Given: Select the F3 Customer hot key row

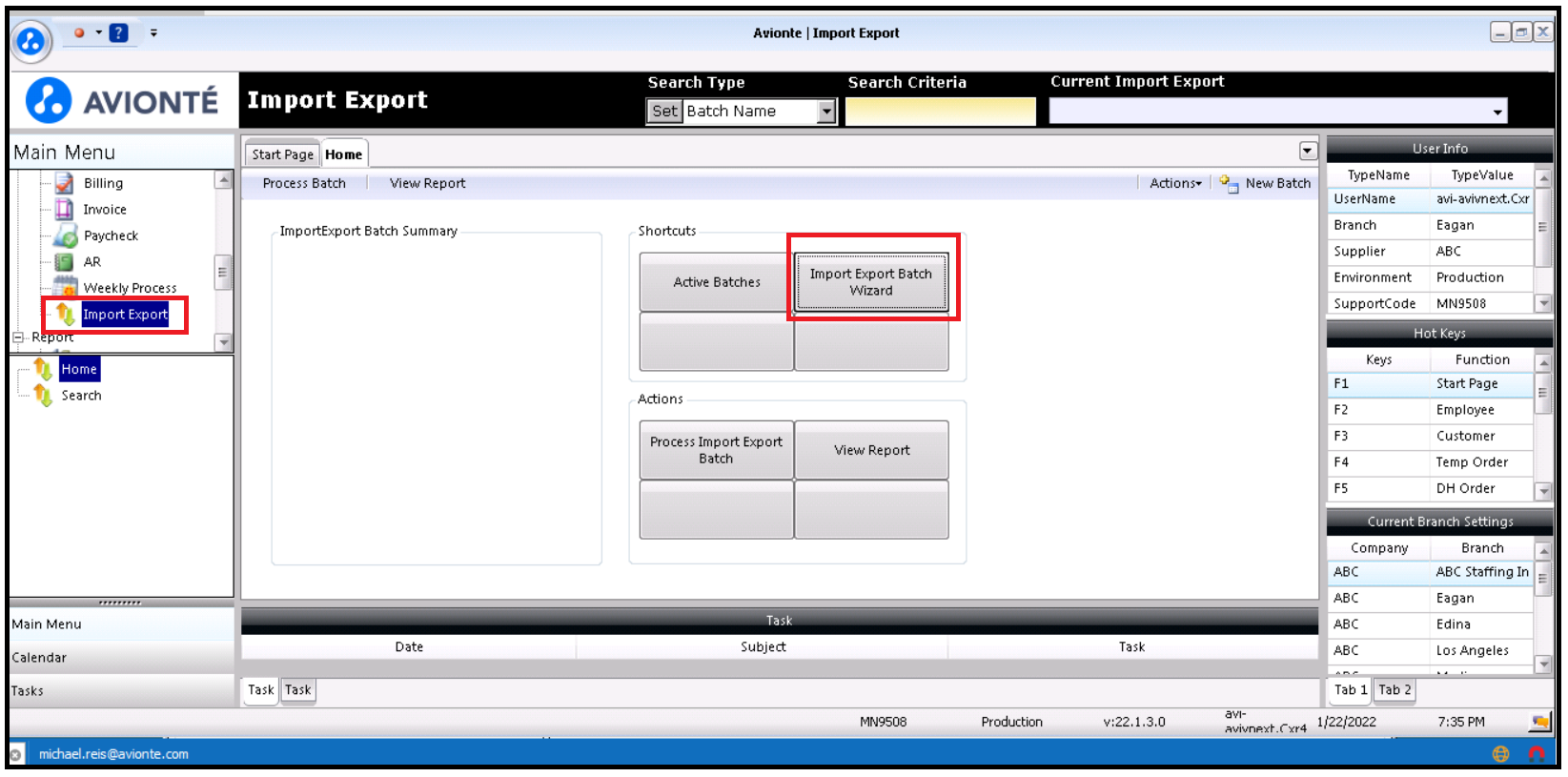Looking at the screenshot, I should point(1430,437).
